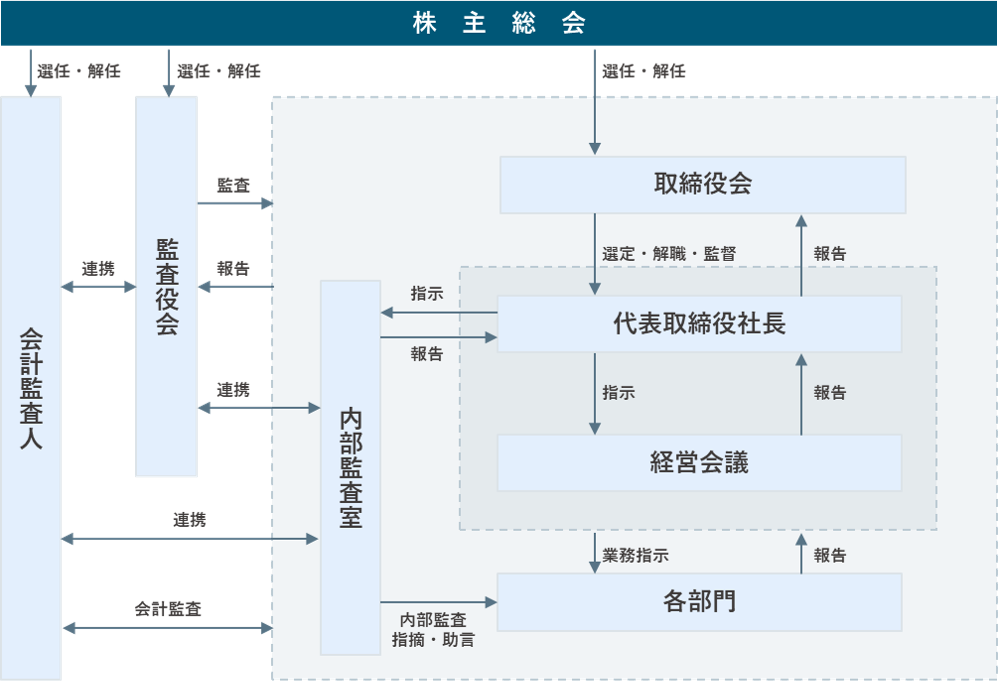Click the 株主総会 header box
This screenshot has height=681, width=998.
pyautogui.click(x=499, y=21)
